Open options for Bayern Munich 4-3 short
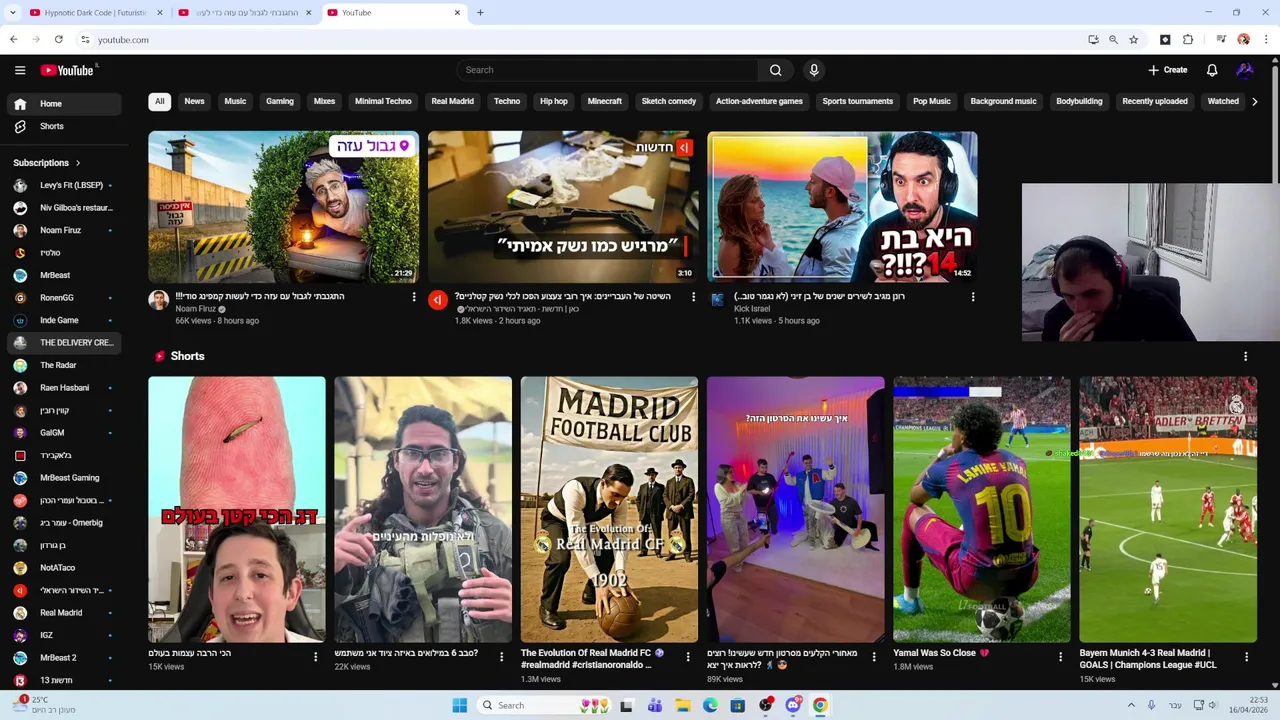This screenshot has width=1280, height=720. (1246, 657)
